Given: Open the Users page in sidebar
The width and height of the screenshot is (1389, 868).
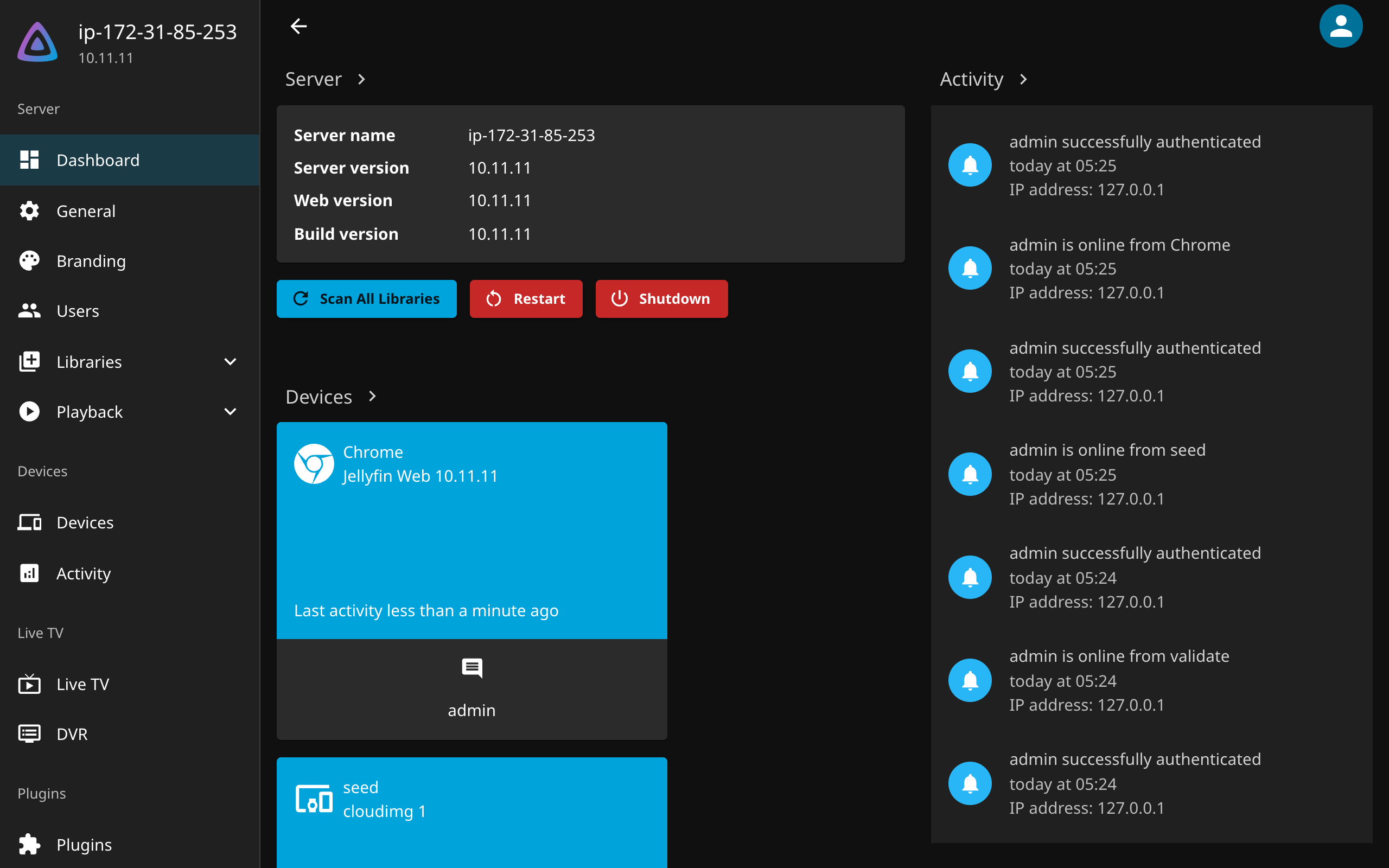Looking at the screenshot, I should tap(130, 310).
